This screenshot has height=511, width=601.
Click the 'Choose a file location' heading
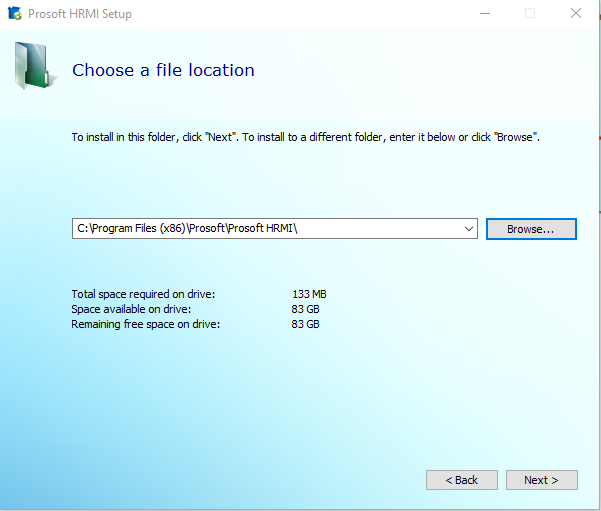tap(163, 70)
